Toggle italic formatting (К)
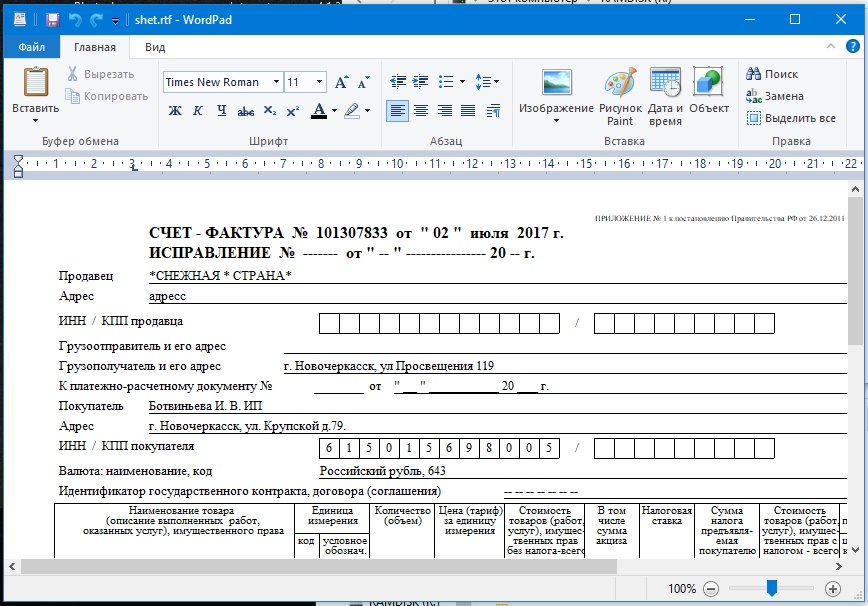The height and width of the screenshot is (606, 868). [197, 111]
